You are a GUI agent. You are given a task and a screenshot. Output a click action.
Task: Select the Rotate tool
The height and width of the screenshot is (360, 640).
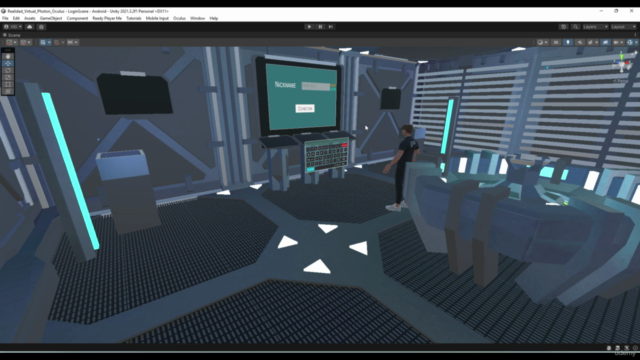click(8, 70)
